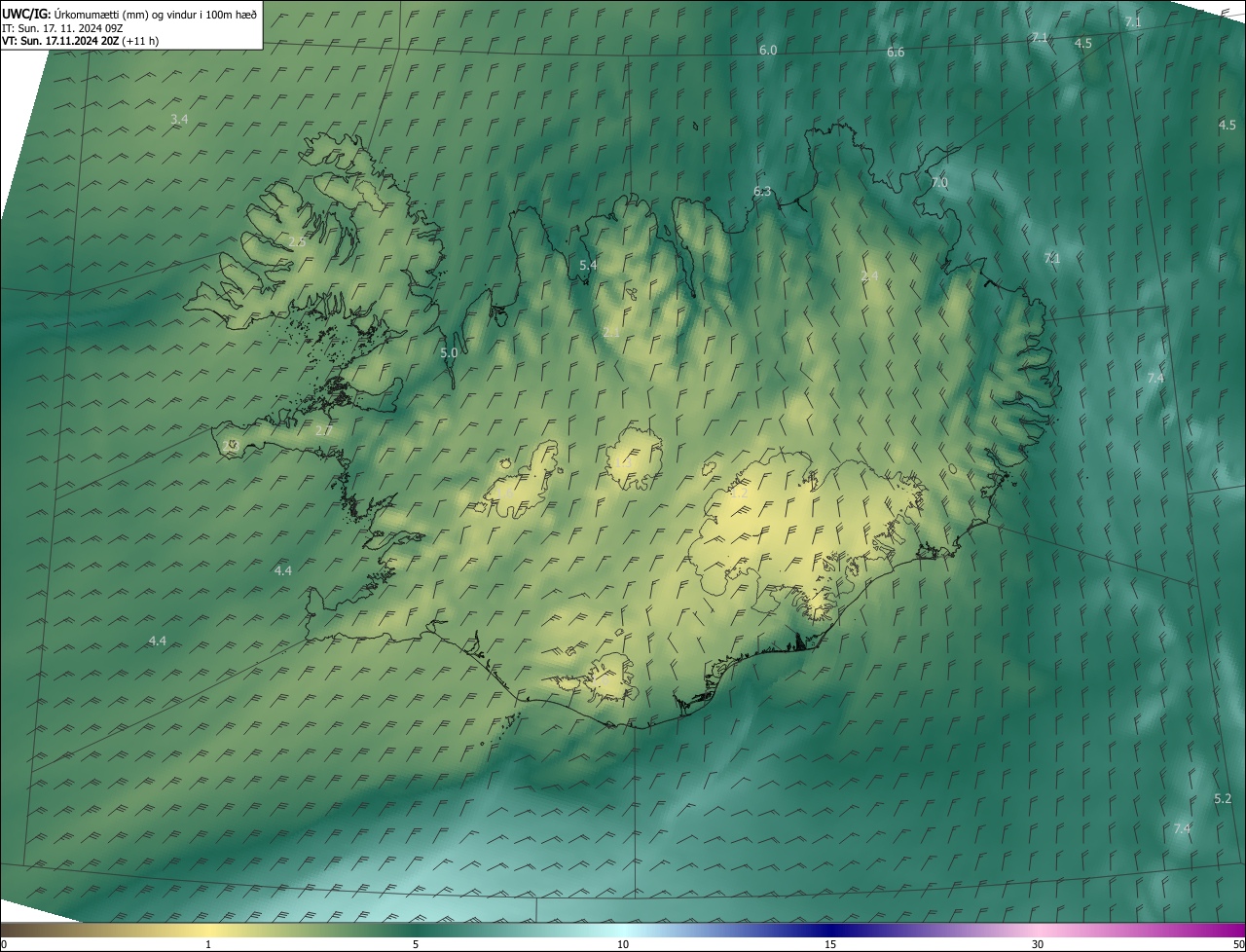Click the 6.3 value on the map
The height and width of the screenshot is (952, 1246).
762,192
